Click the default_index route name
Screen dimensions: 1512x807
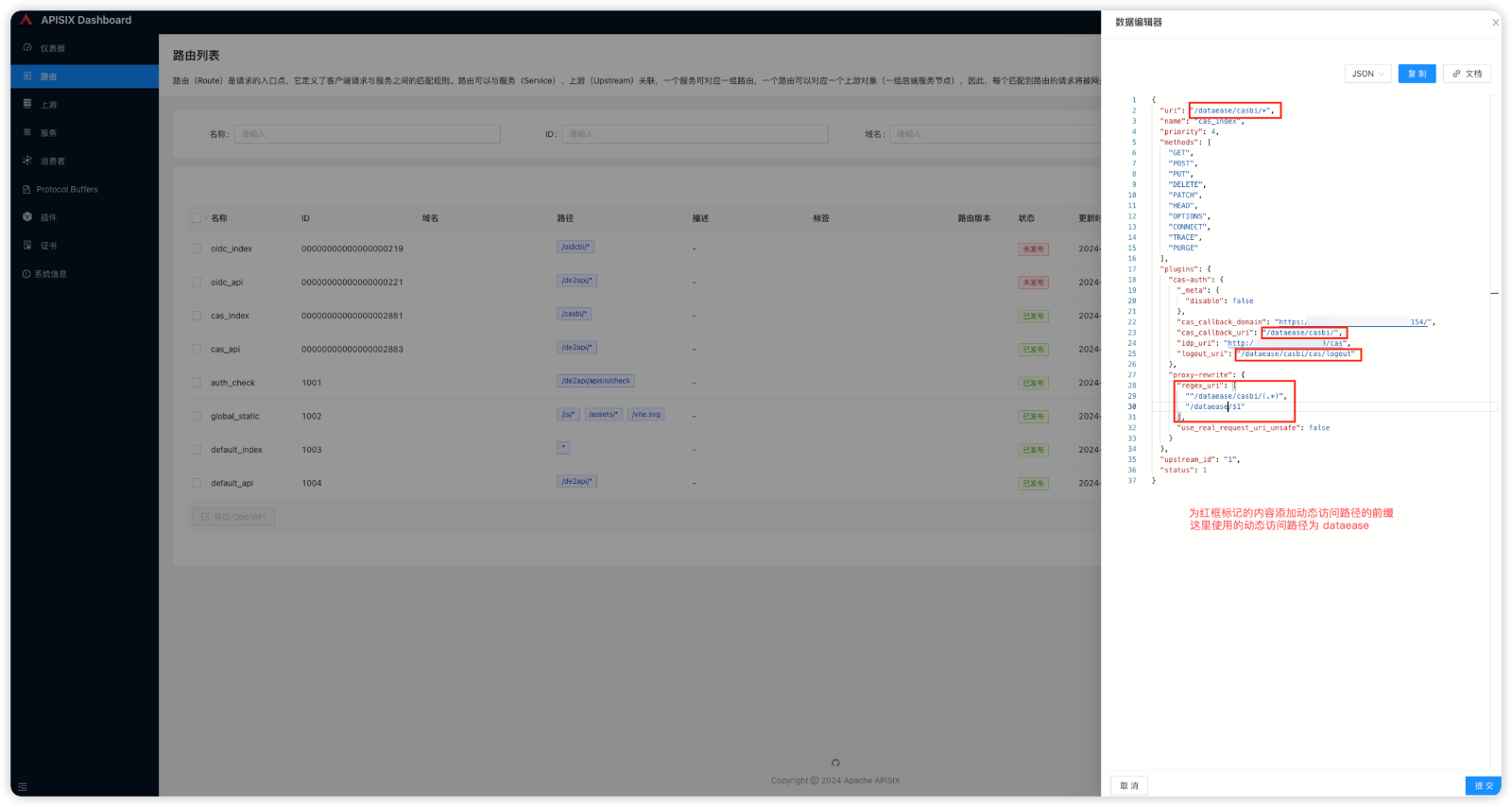236,450
